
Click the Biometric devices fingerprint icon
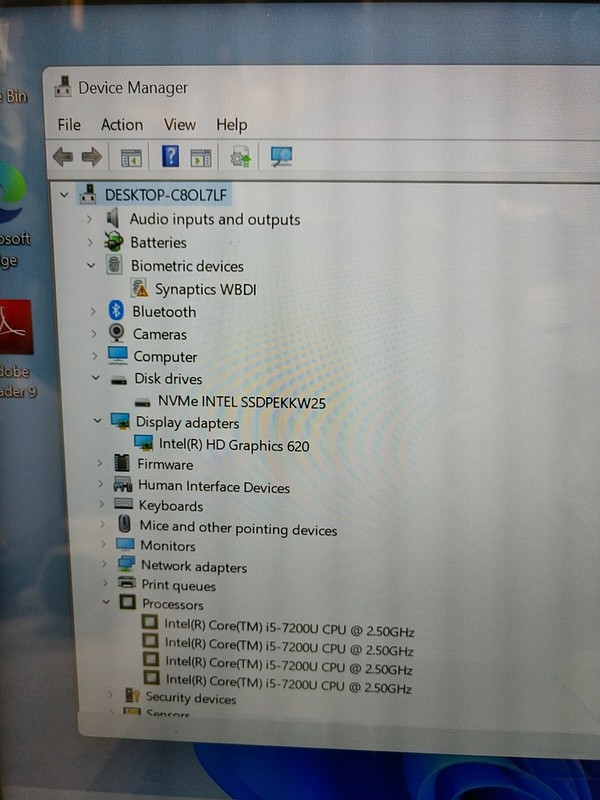114,265
